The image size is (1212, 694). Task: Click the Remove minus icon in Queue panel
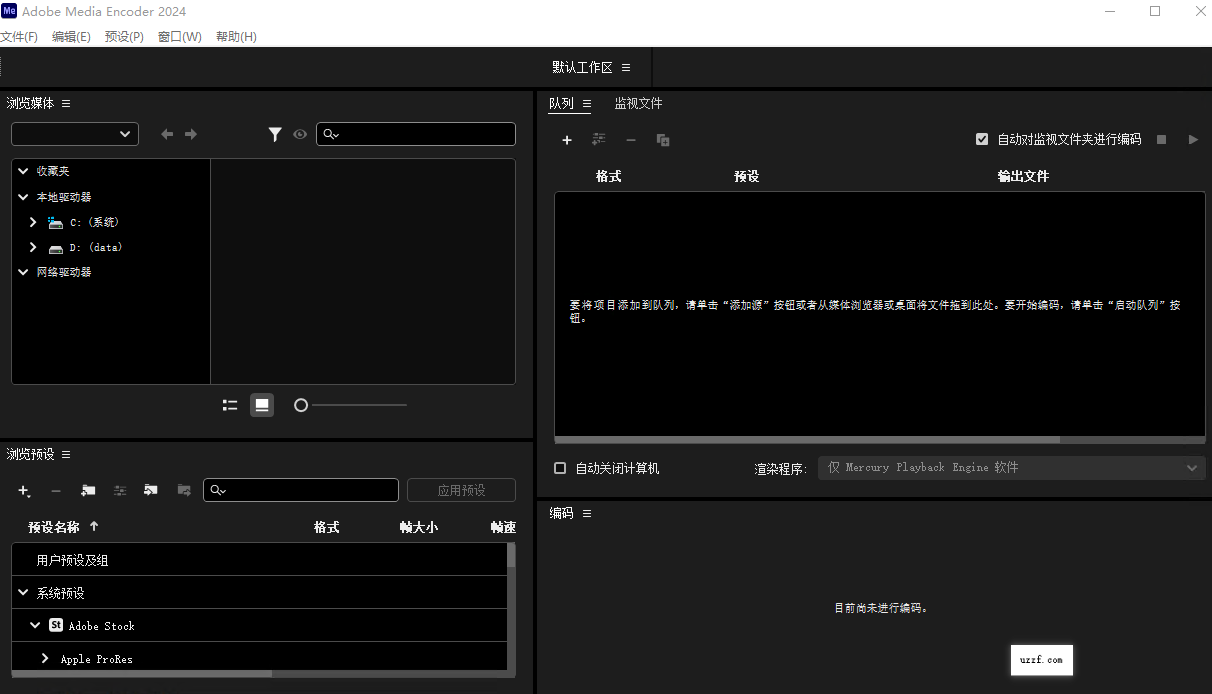pyautogui.click(x=630, y=140)
